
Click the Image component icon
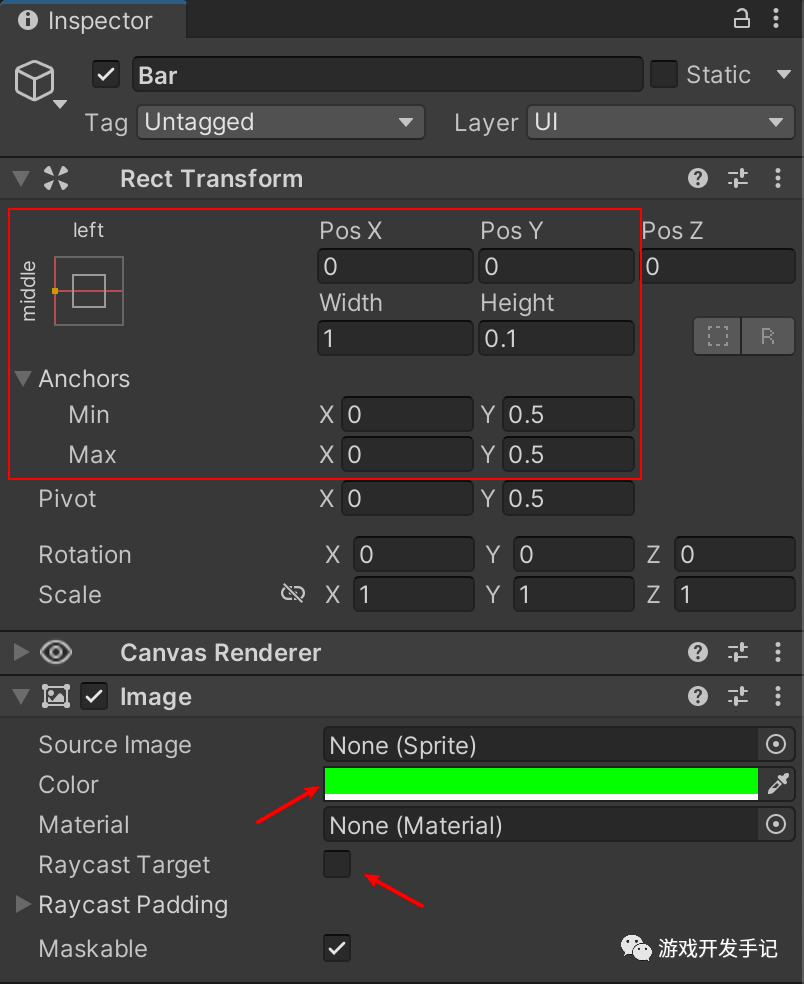coord(56,696)
